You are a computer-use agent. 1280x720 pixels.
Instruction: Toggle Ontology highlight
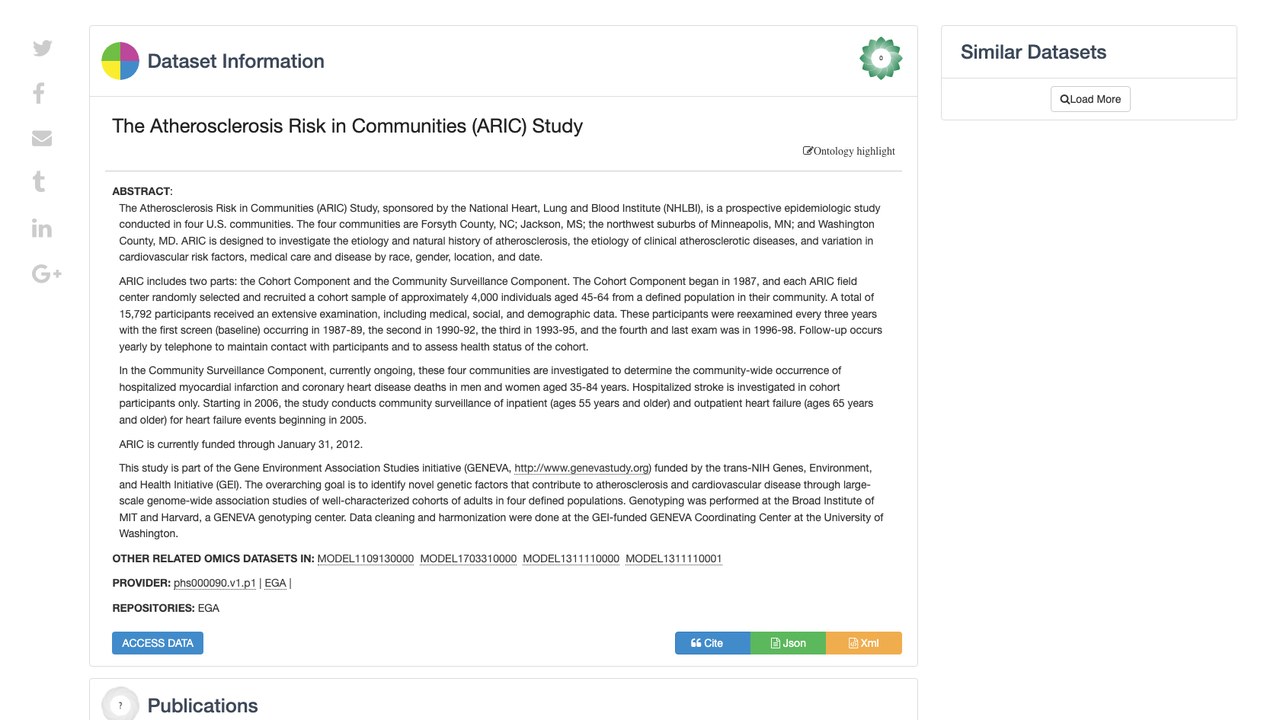click(849, 151)
